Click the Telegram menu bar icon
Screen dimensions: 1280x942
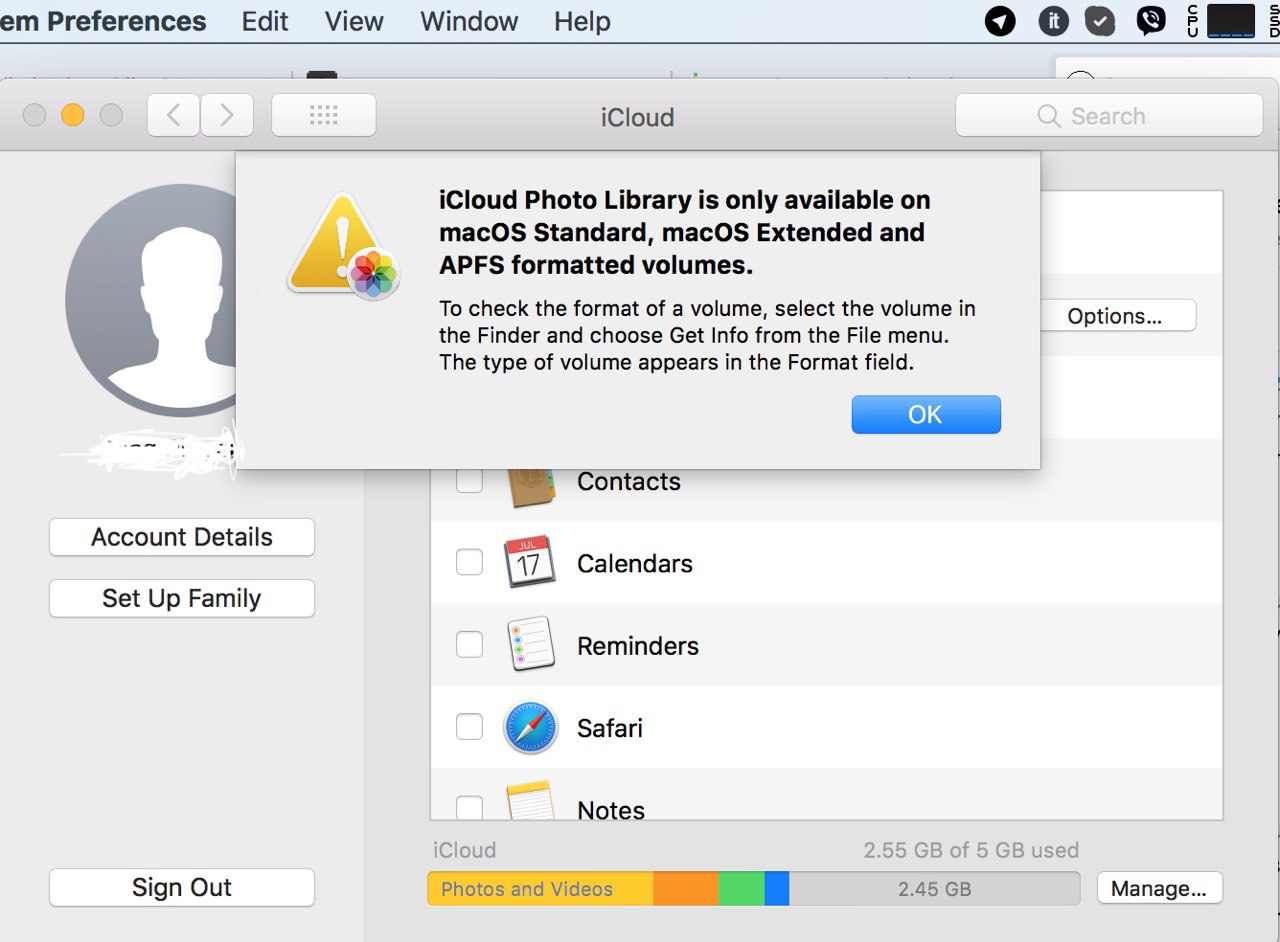[1000, 21]
